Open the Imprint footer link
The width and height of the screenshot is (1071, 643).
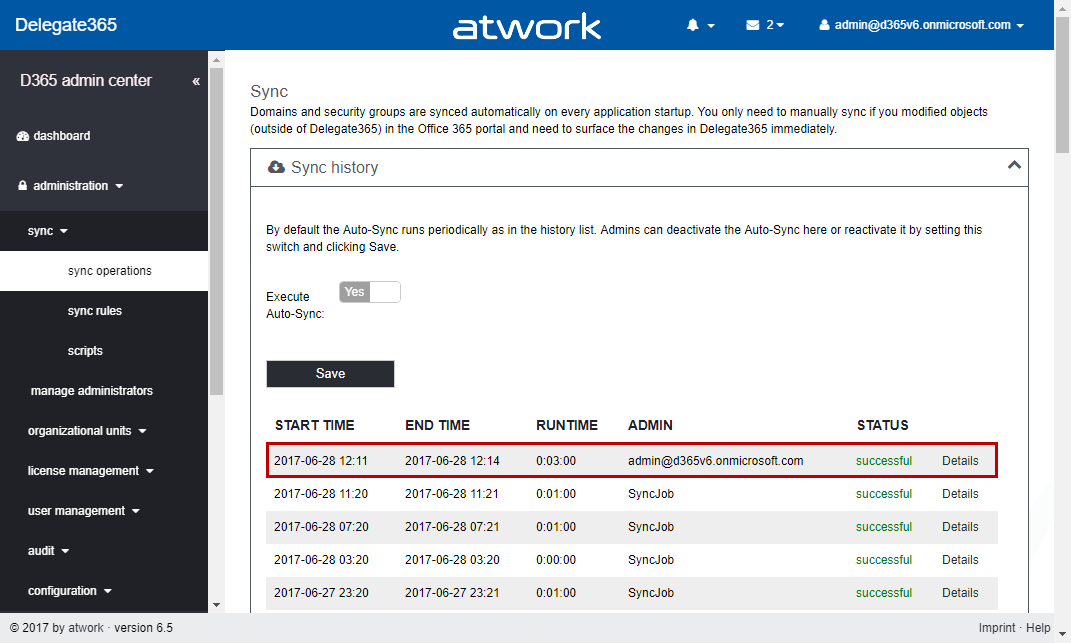tap(997, 627)
